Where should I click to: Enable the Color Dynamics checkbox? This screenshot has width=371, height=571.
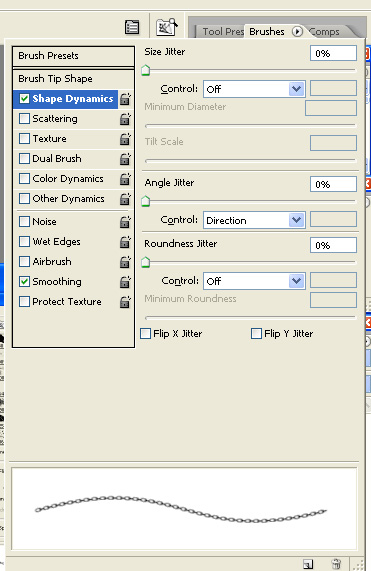24,179
